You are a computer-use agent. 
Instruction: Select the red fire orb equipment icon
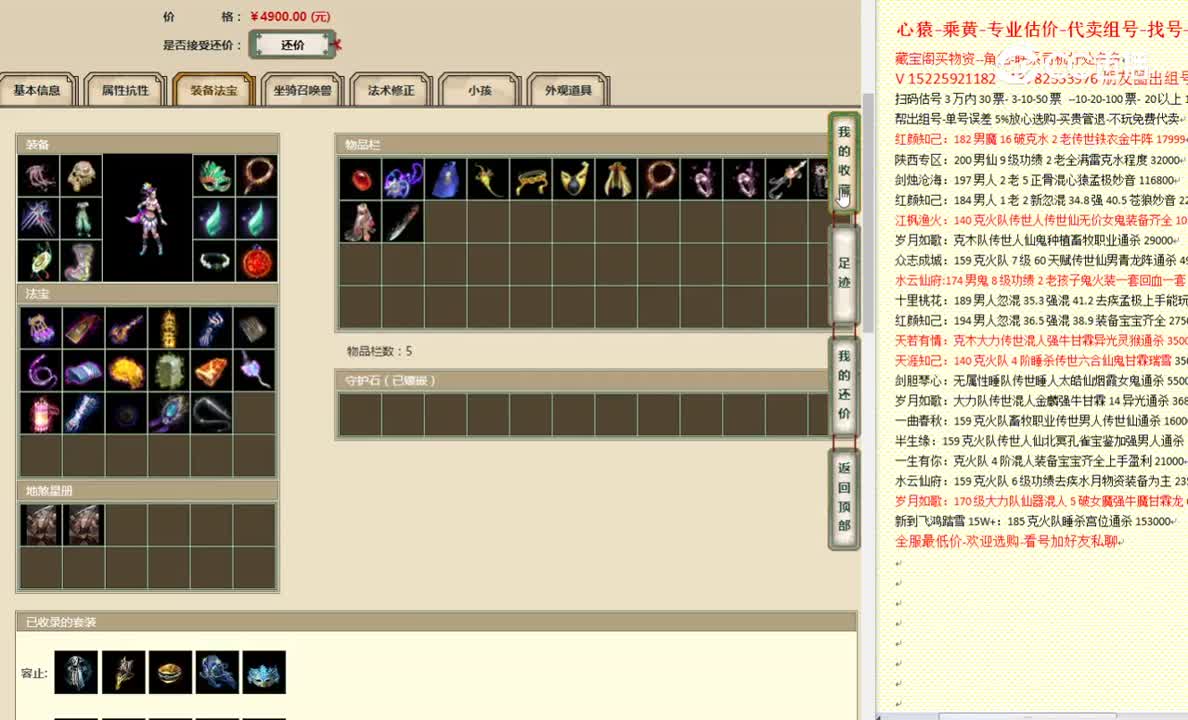click(x=258, y=261)
